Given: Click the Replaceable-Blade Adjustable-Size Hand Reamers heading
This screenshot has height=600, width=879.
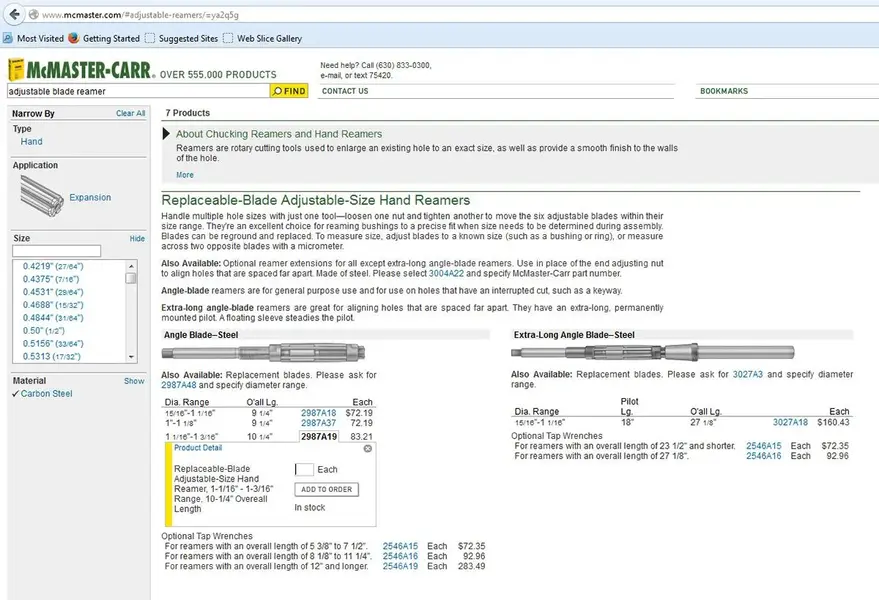Looking at the screenshot, I should tap(316, 200).
